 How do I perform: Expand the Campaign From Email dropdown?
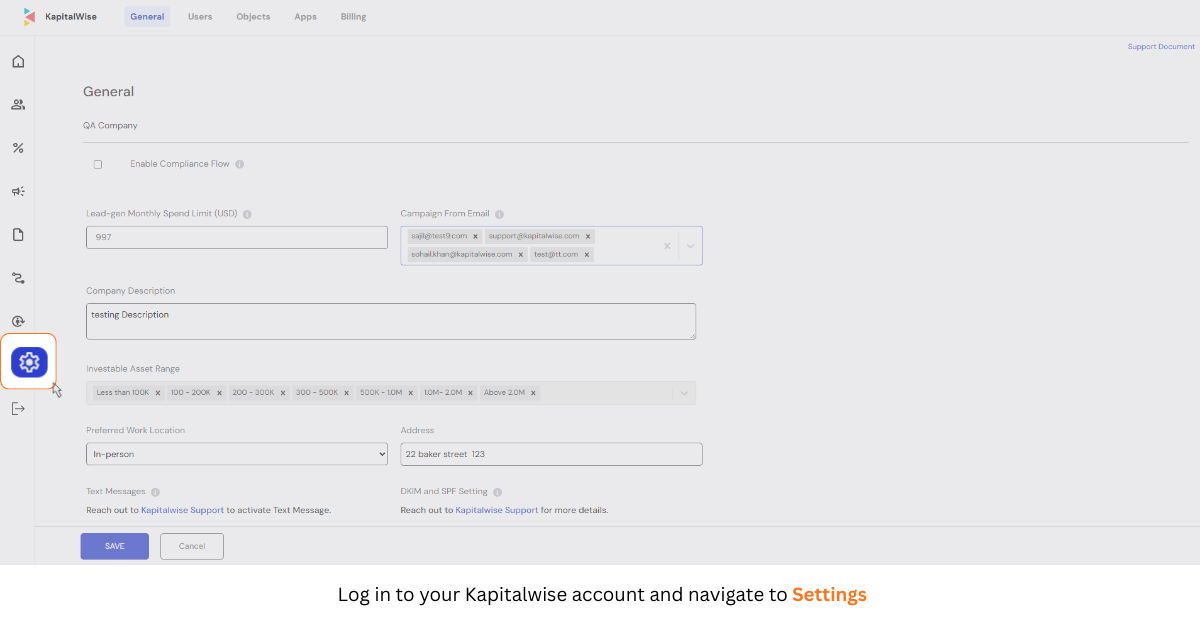pyautogui.click(x=690, y=246)
